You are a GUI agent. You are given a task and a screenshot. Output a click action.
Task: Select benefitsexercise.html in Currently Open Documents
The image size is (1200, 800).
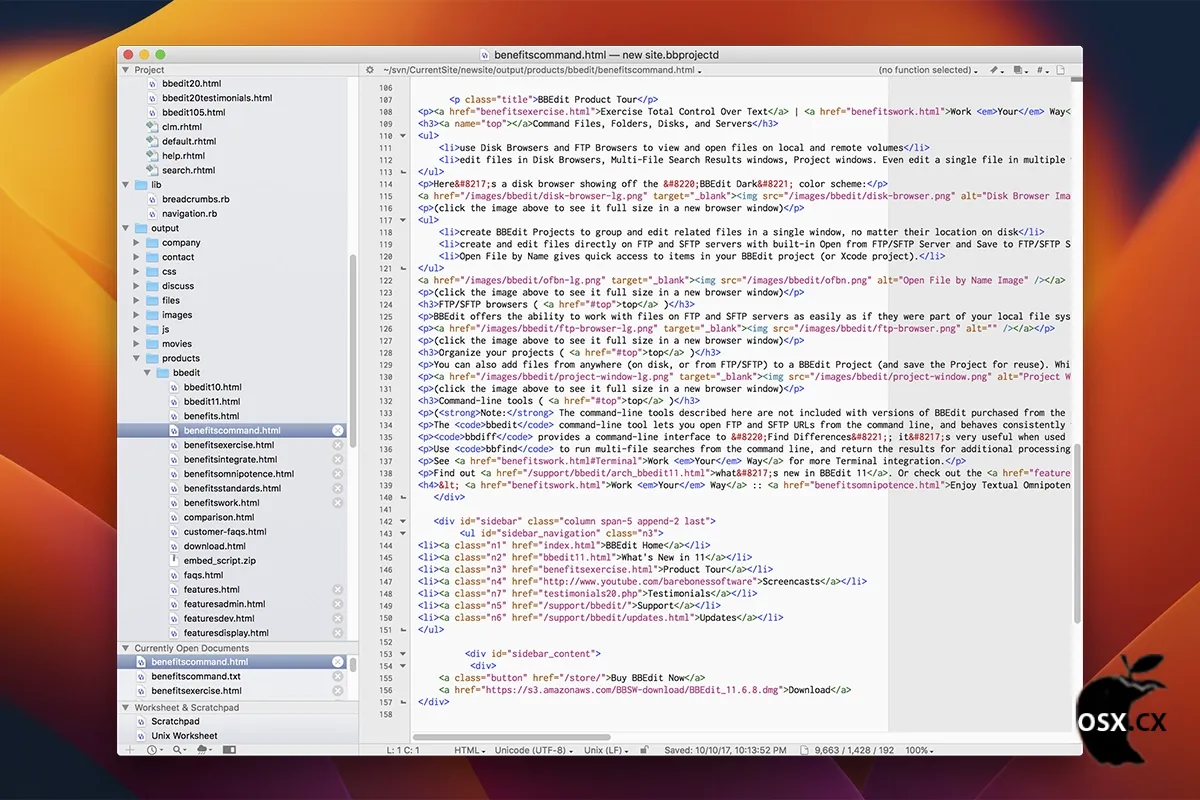[196, 691]
